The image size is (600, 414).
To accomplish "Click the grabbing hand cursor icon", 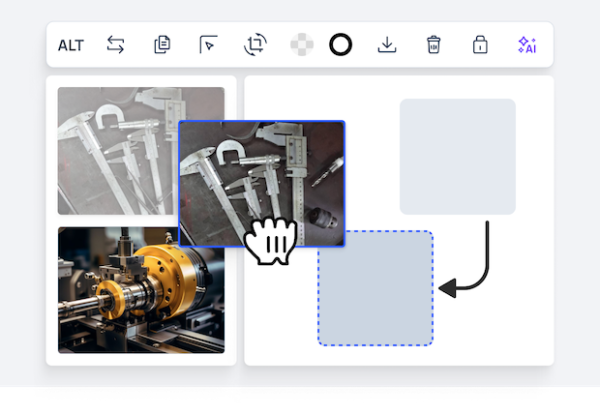I will pos(268,242).
